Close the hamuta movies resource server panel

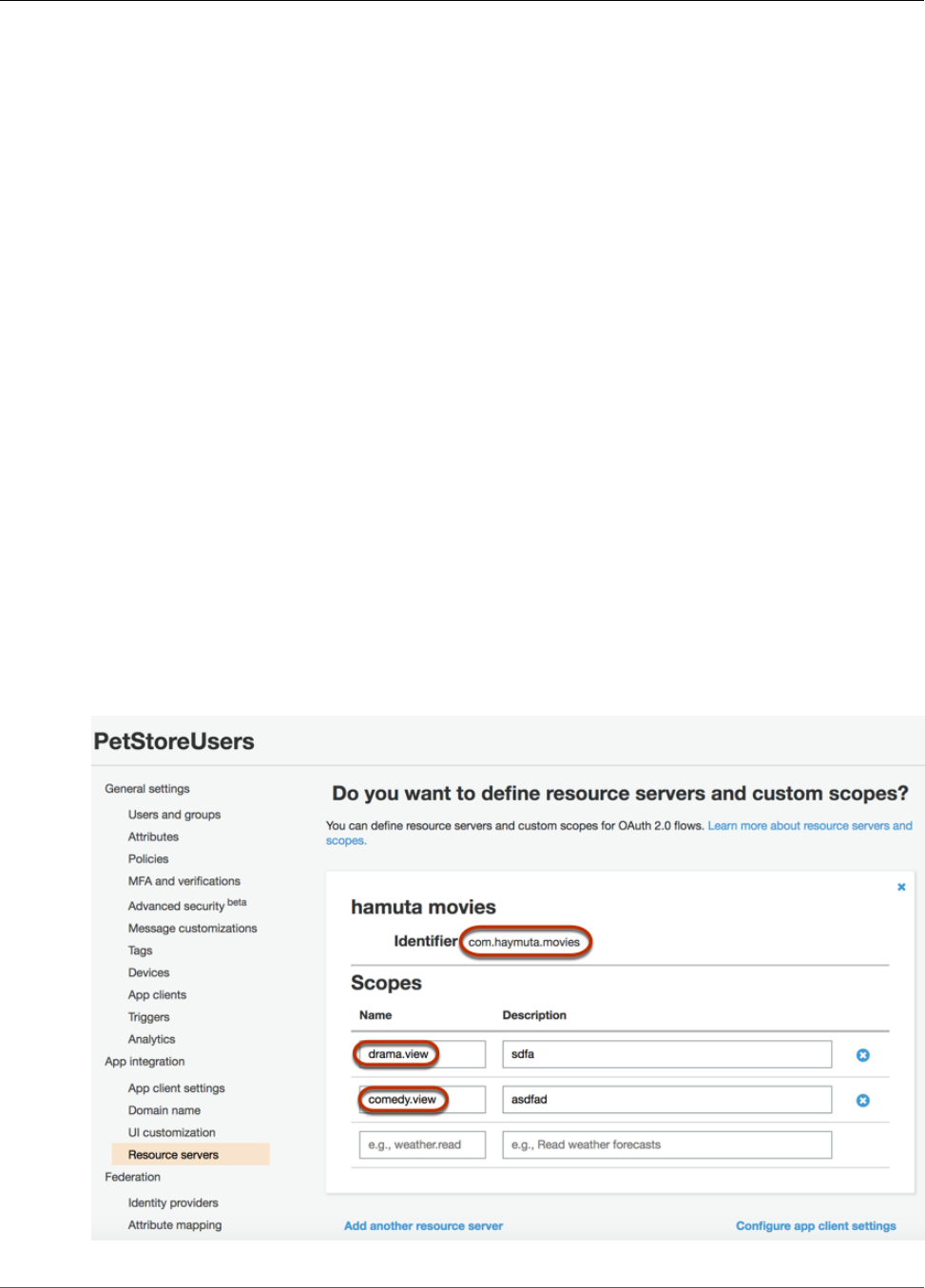[901, 887]
